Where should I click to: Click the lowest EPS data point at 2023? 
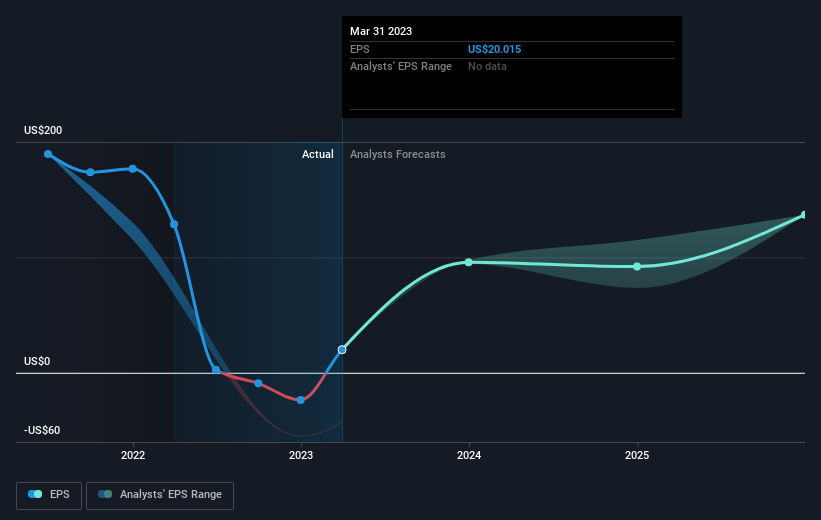[301, 400]
